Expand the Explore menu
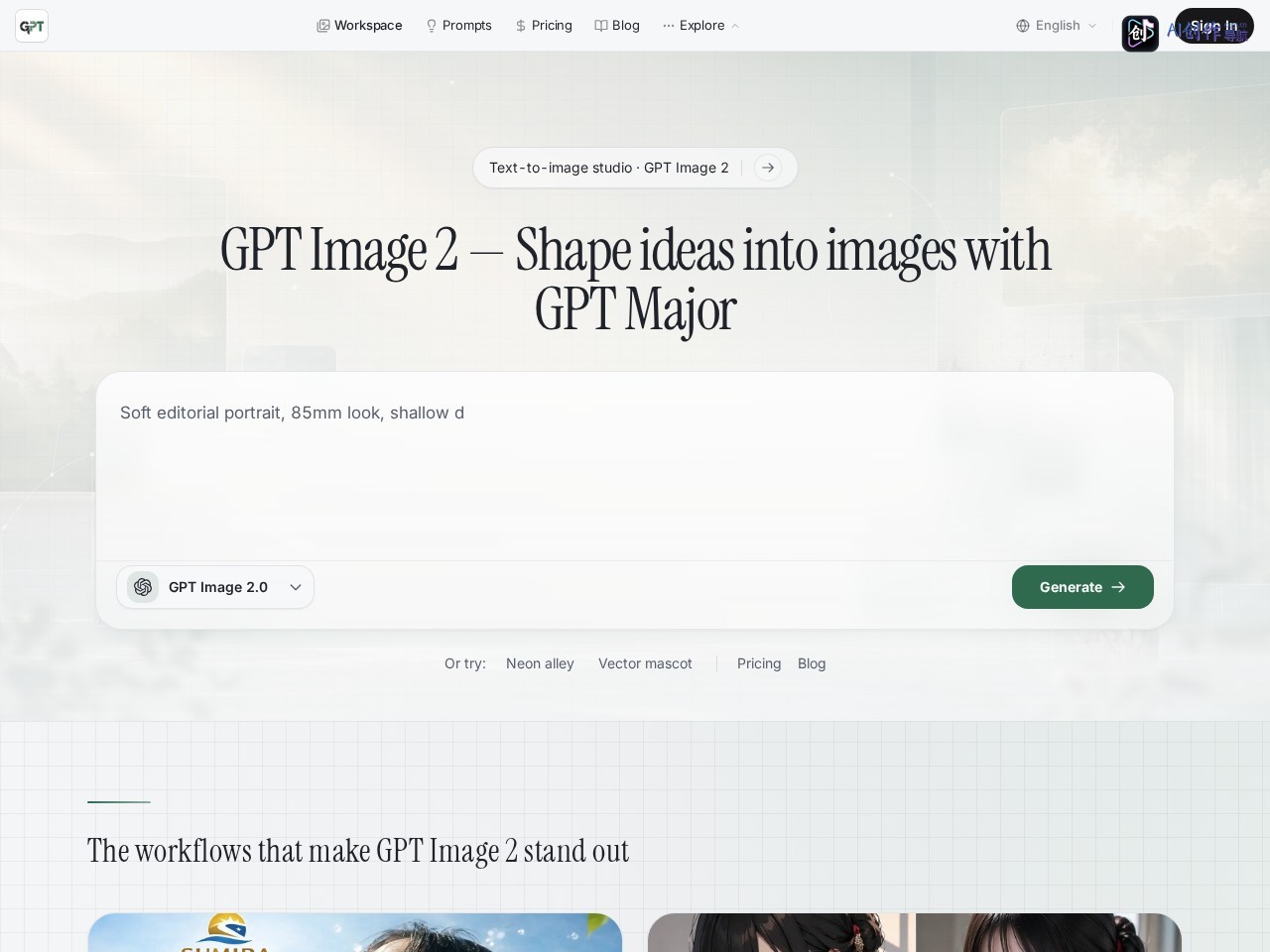Screen dimensions: 1270x952 (x=700, y=26)
